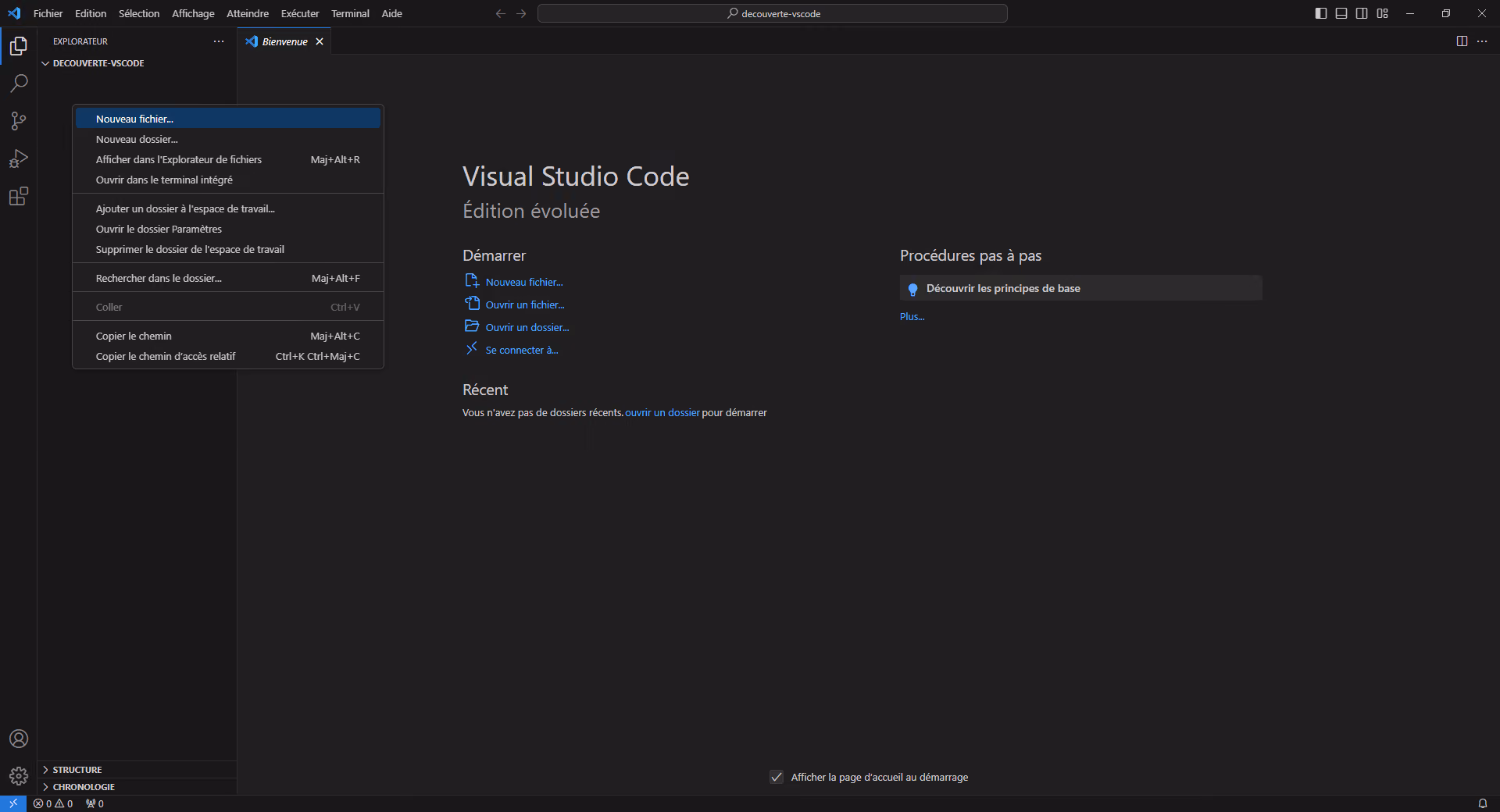
Task: Choose Nouveau dossier... in context menu
Action: (x=228, y=139)
